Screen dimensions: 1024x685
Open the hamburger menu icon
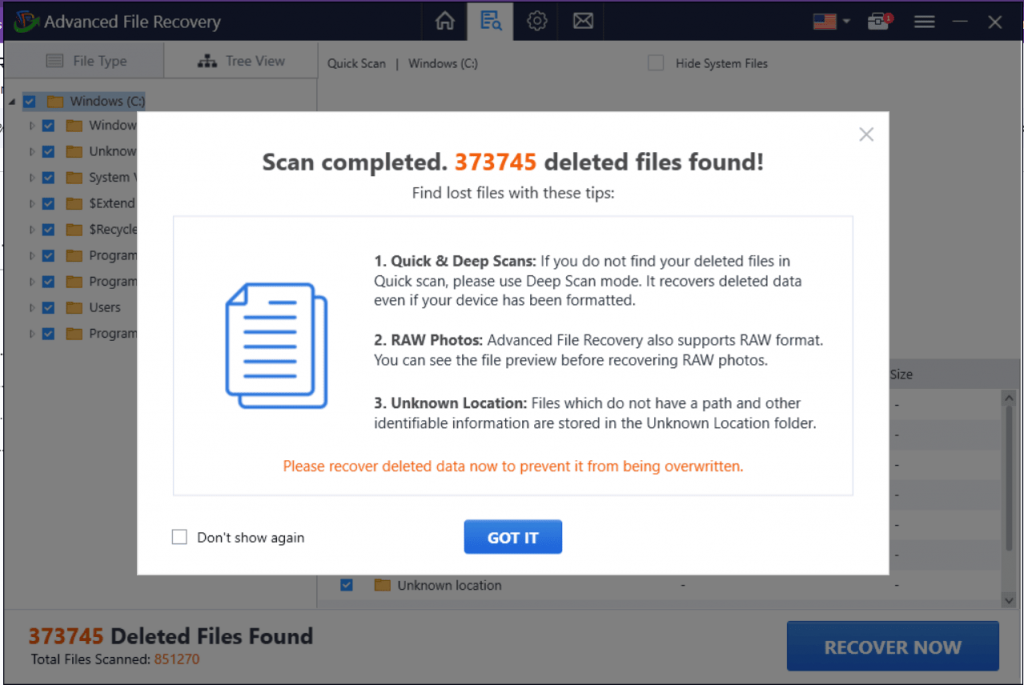[x=924, y=20]
